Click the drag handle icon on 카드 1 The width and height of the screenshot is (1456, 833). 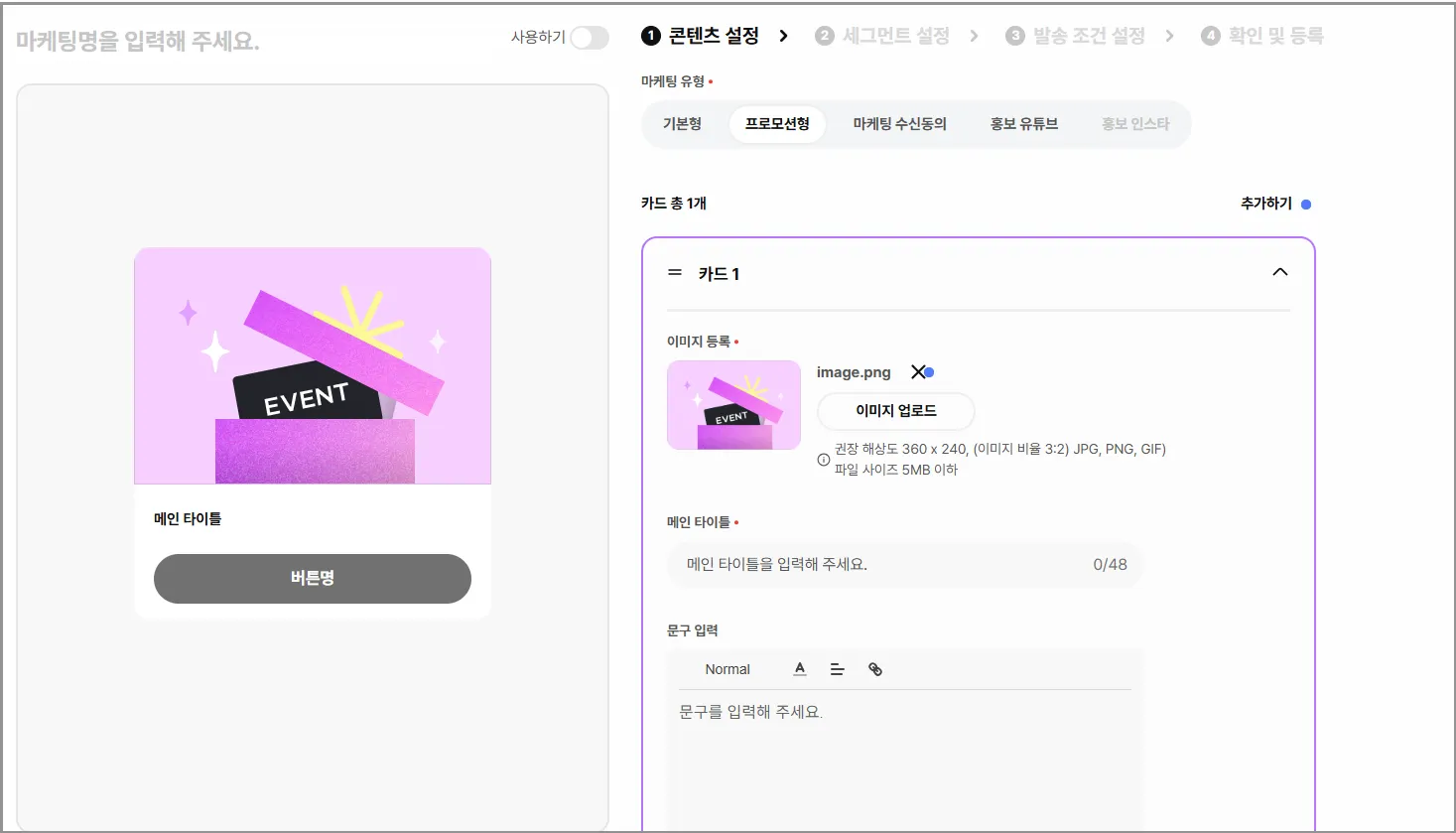point(675,272)
